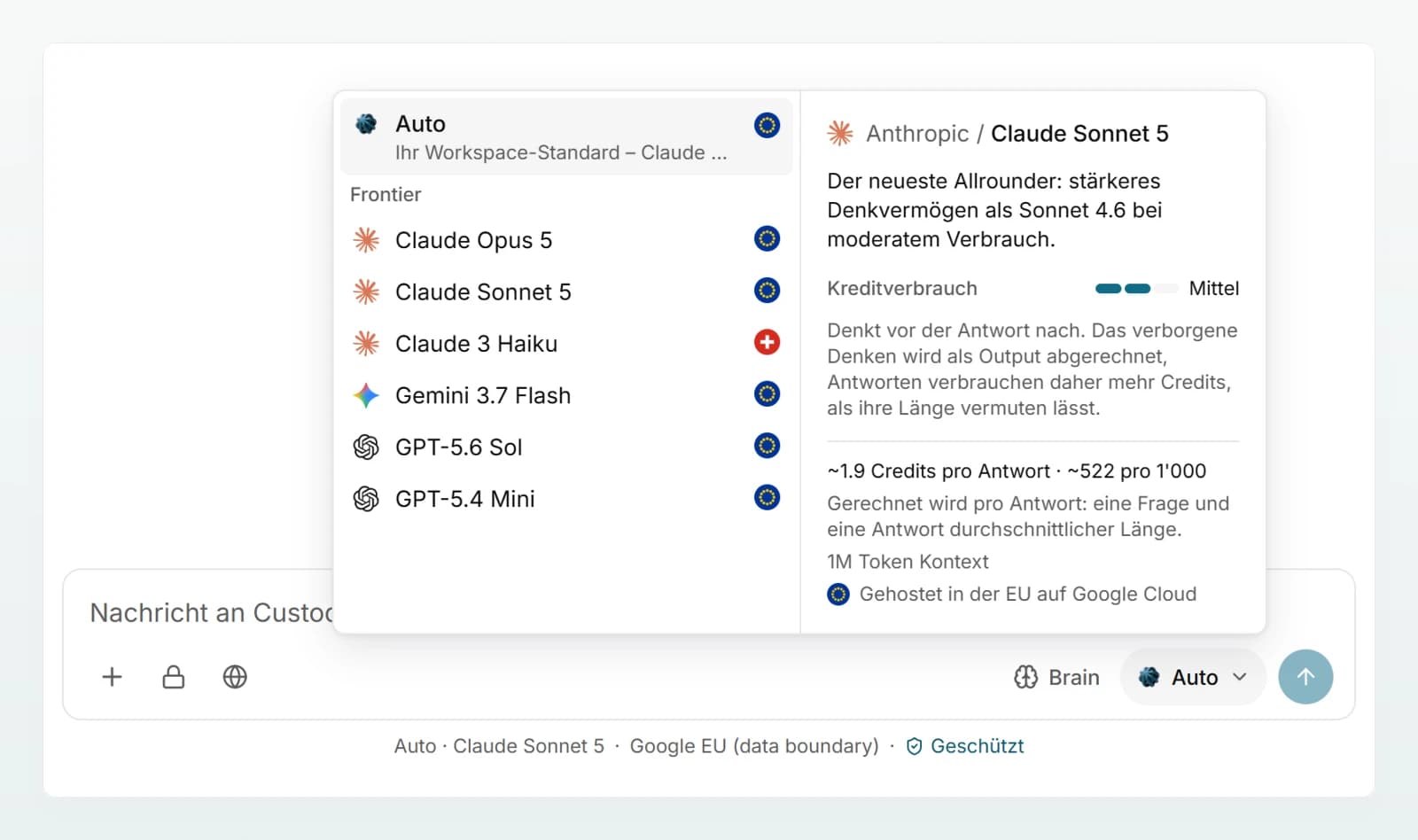Open the Auto model selector dropdown
This screenshot has width=1418, height=840.
1193,677
